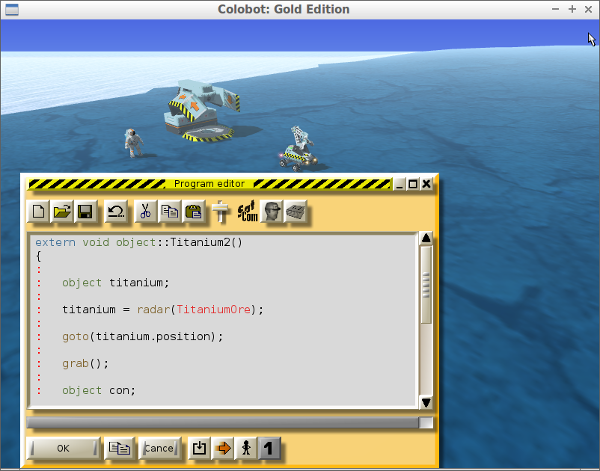
Task: Run the program with orange arrow
Action: tap(223, 448)
